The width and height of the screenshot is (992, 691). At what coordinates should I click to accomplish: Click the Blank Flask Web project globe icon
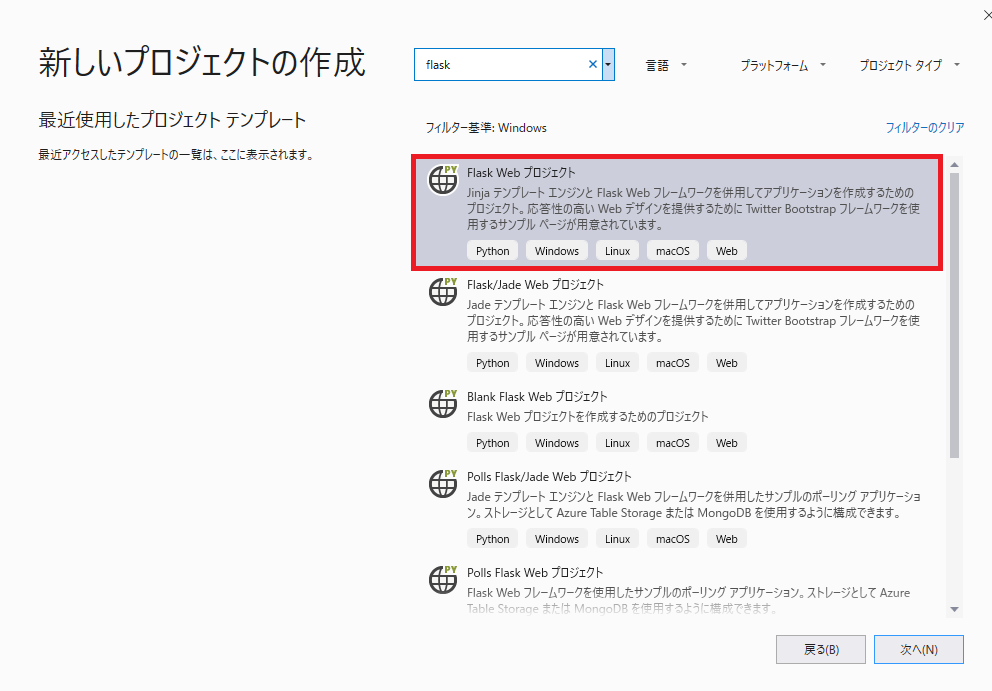[443, 404]
